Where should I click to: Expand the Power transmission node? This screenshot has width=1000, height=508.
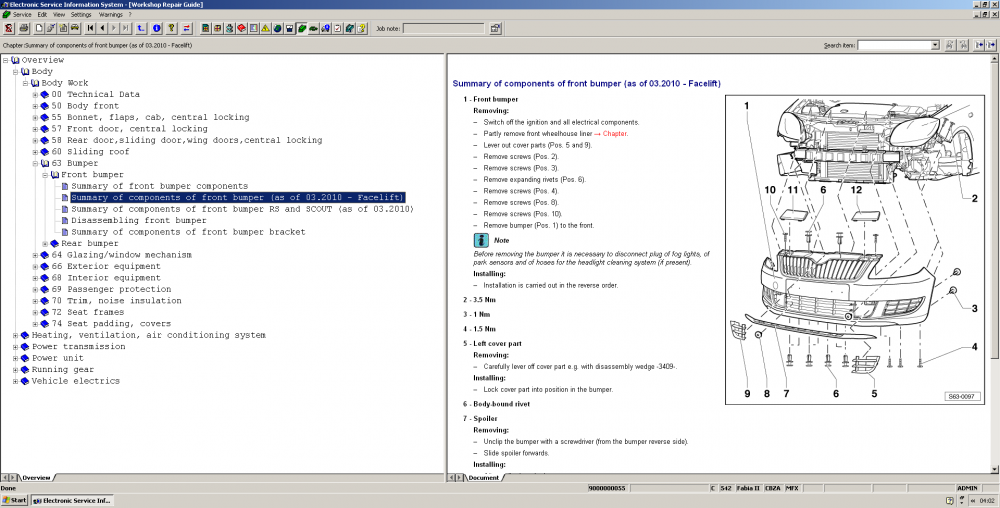15,347
